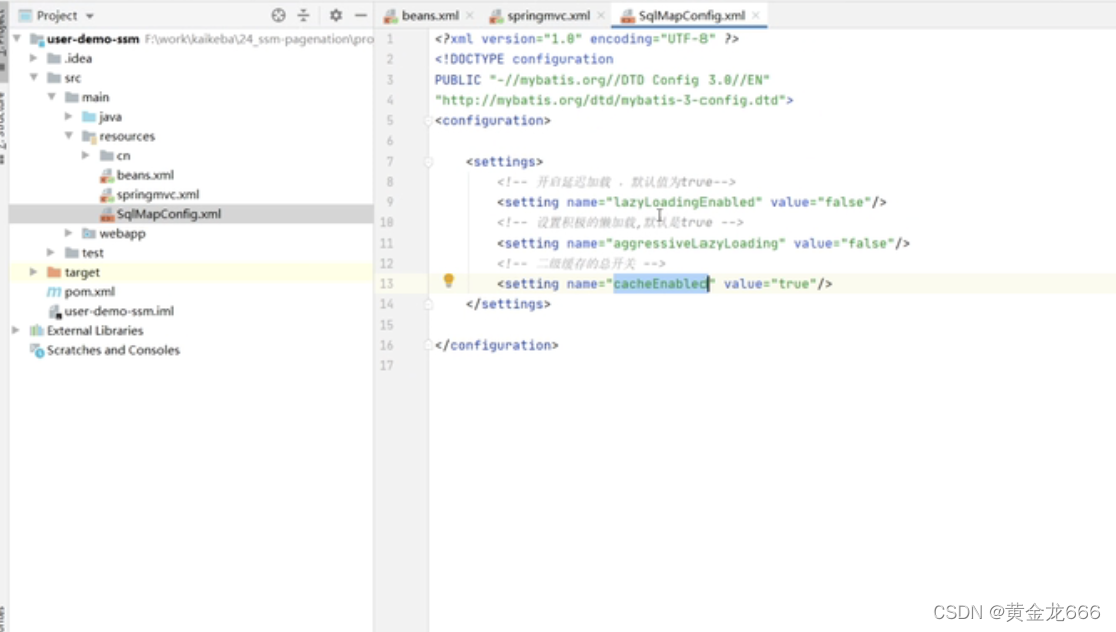Select the main folder row

click(191, 97)
